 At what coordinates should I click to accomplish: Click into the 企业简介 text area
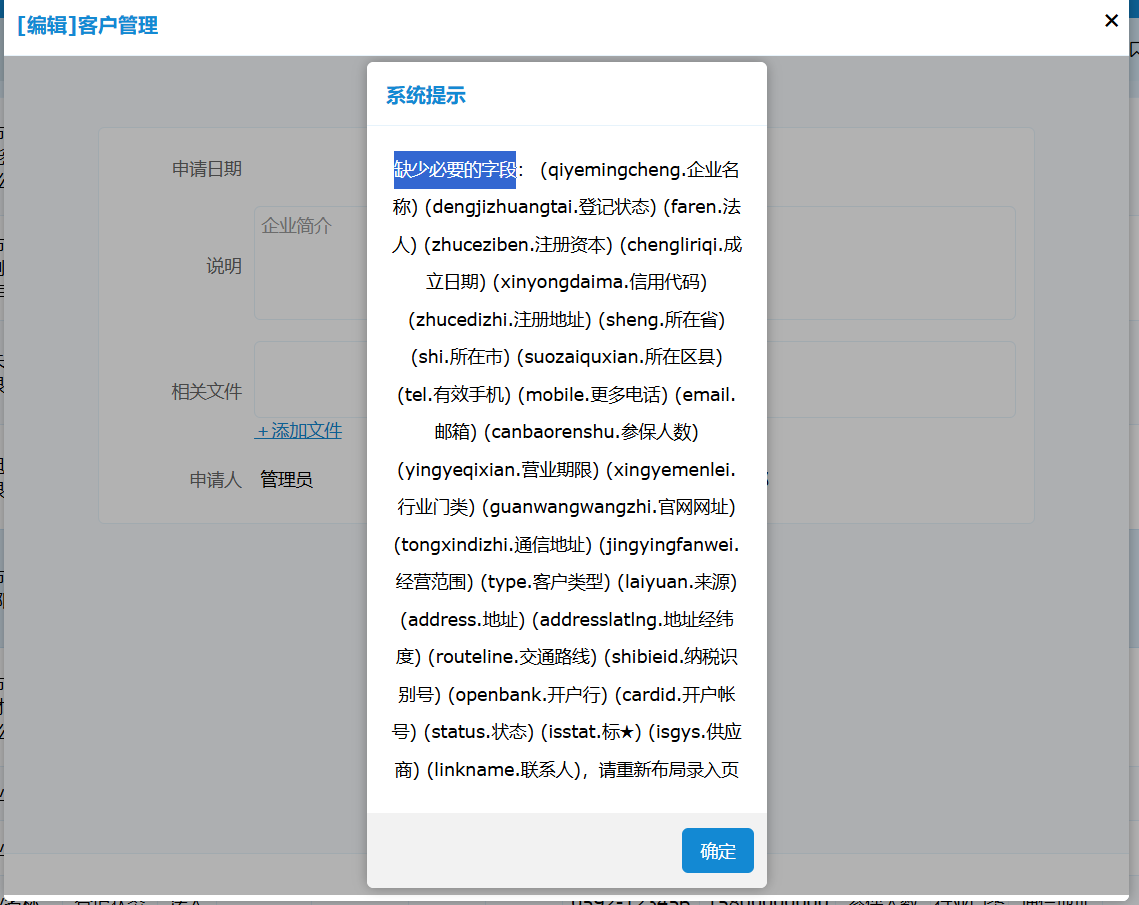tap(310, 262)
